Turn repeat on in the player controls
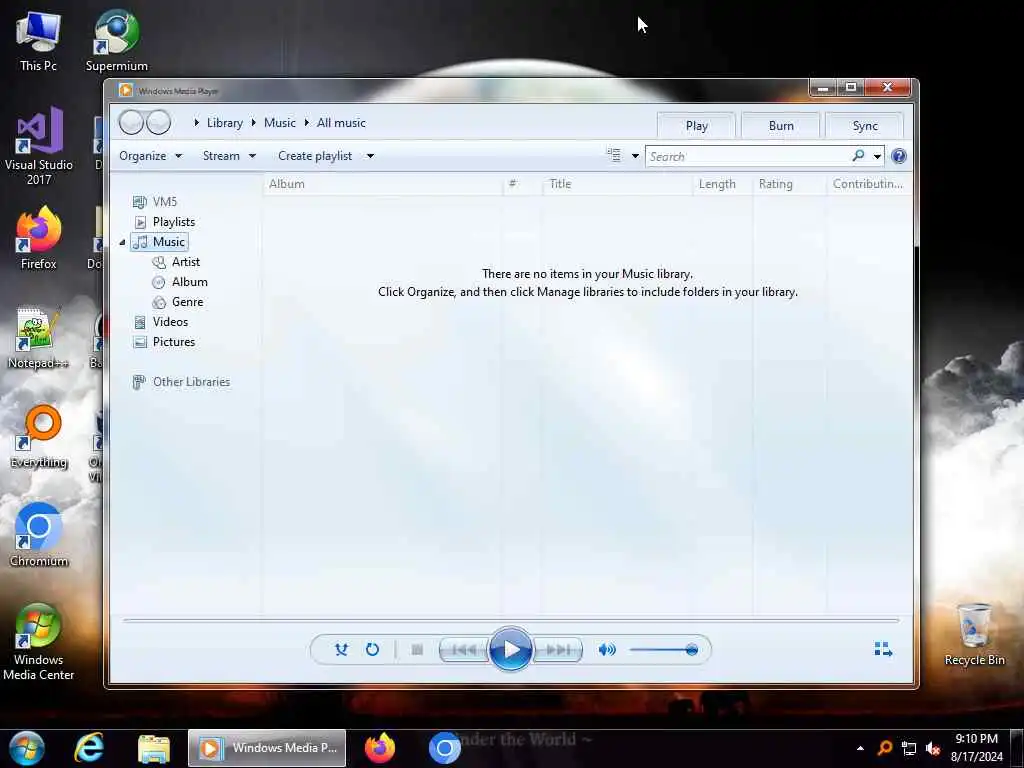 coord(372,649)
